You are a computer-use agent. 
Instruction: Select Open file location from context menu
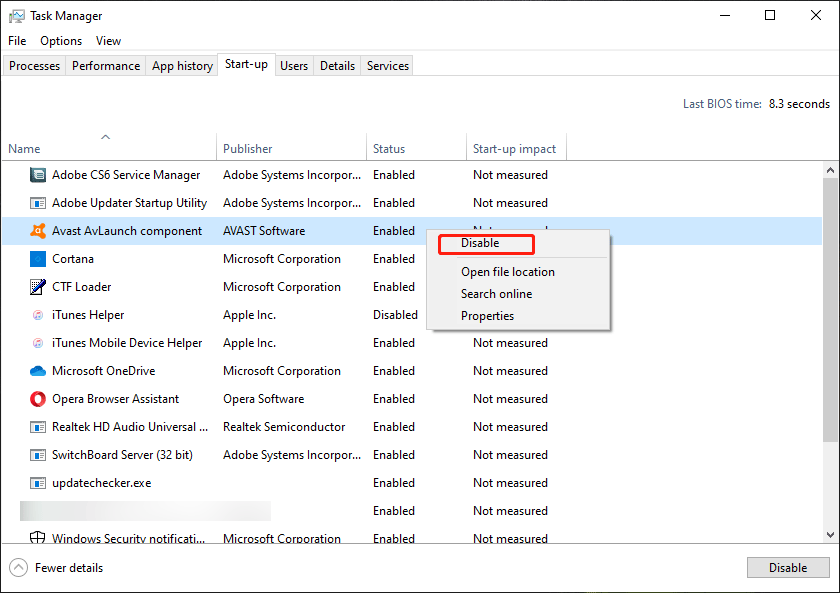[x=507, y=271]
